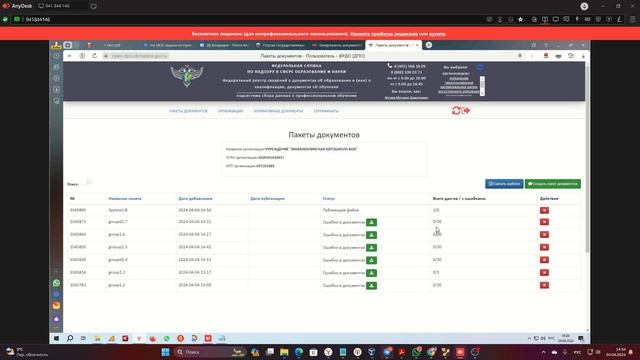The width and height of the screenshot is (640, 360).
Task: Open Пакеты документов menu item
Action: (x=188, y=111)
